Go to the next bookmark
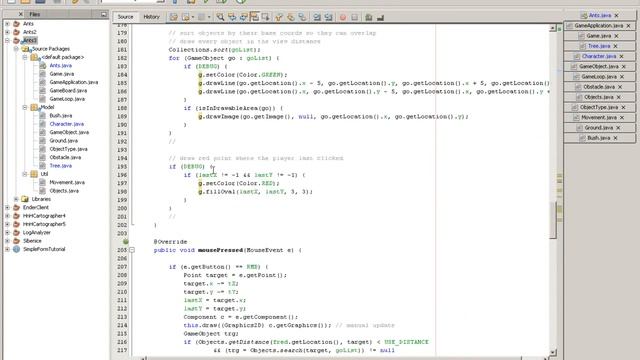Viewport: 640px width, 360px height. pos(291,17)
